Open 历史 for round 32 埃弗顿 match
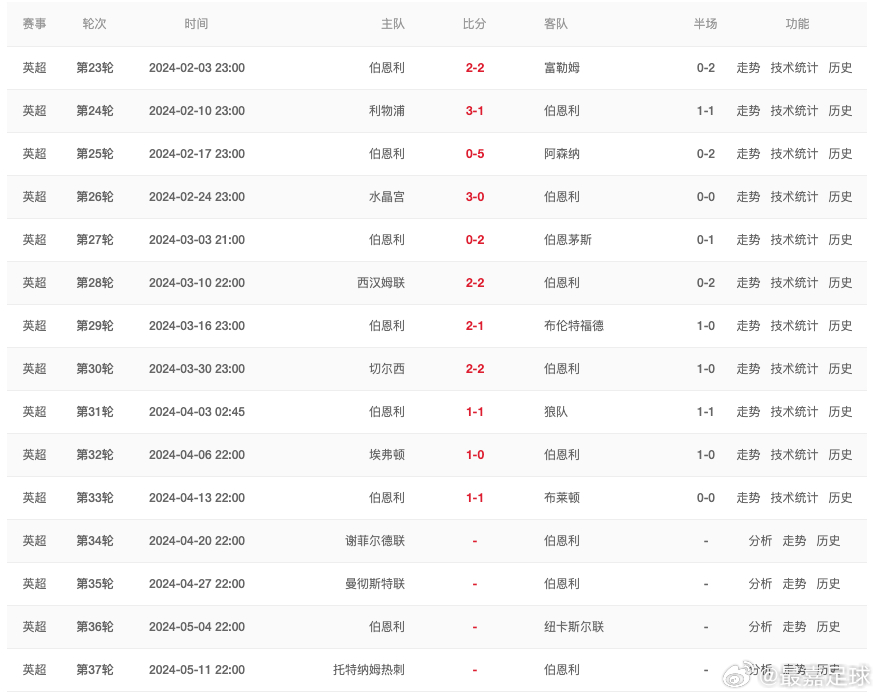The width and height of the screenshot is (880, 696). coord(840,455)
